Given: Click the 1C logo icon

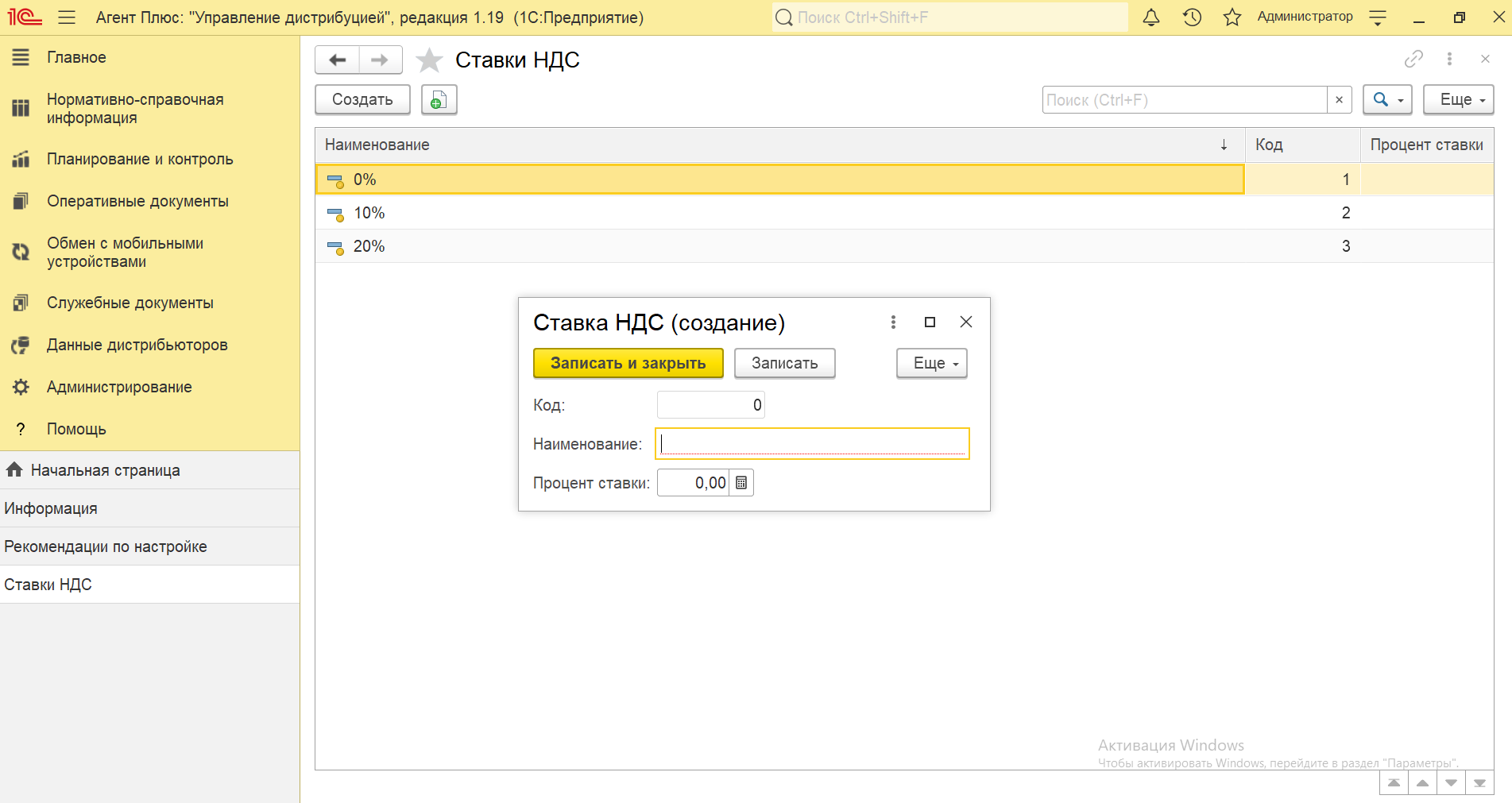Looking at the screenshot, I should pos(25,17).
